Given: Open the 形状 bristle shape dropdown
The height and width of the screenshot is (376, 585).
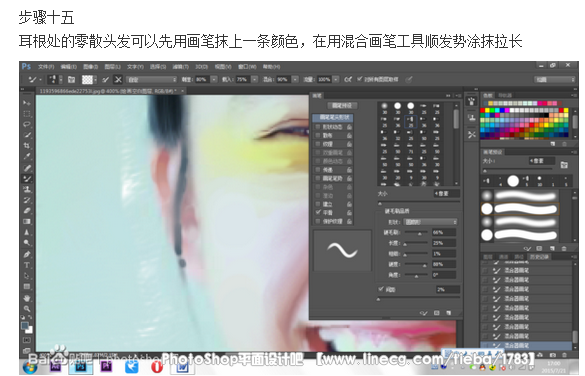Looking at the screenshot, I should coord(431,222).
